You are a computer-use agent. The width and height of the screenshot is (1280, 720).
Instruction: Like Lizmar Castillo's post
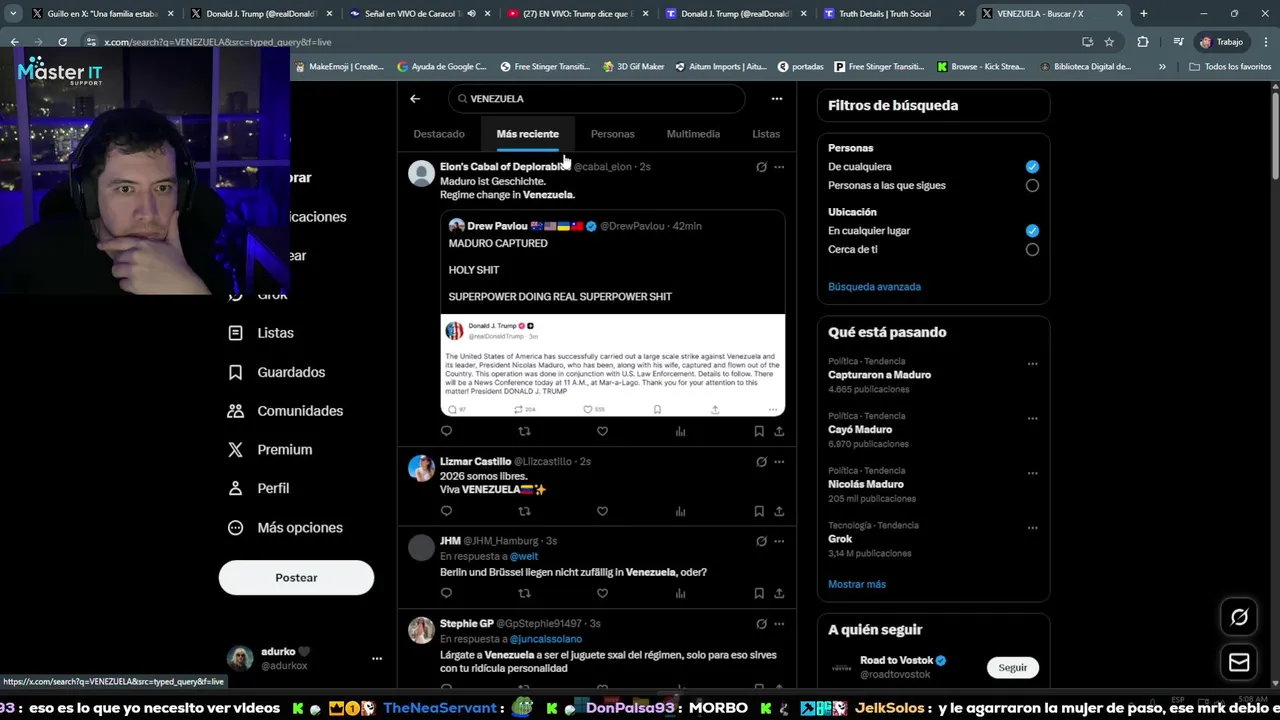pos(602,511)
